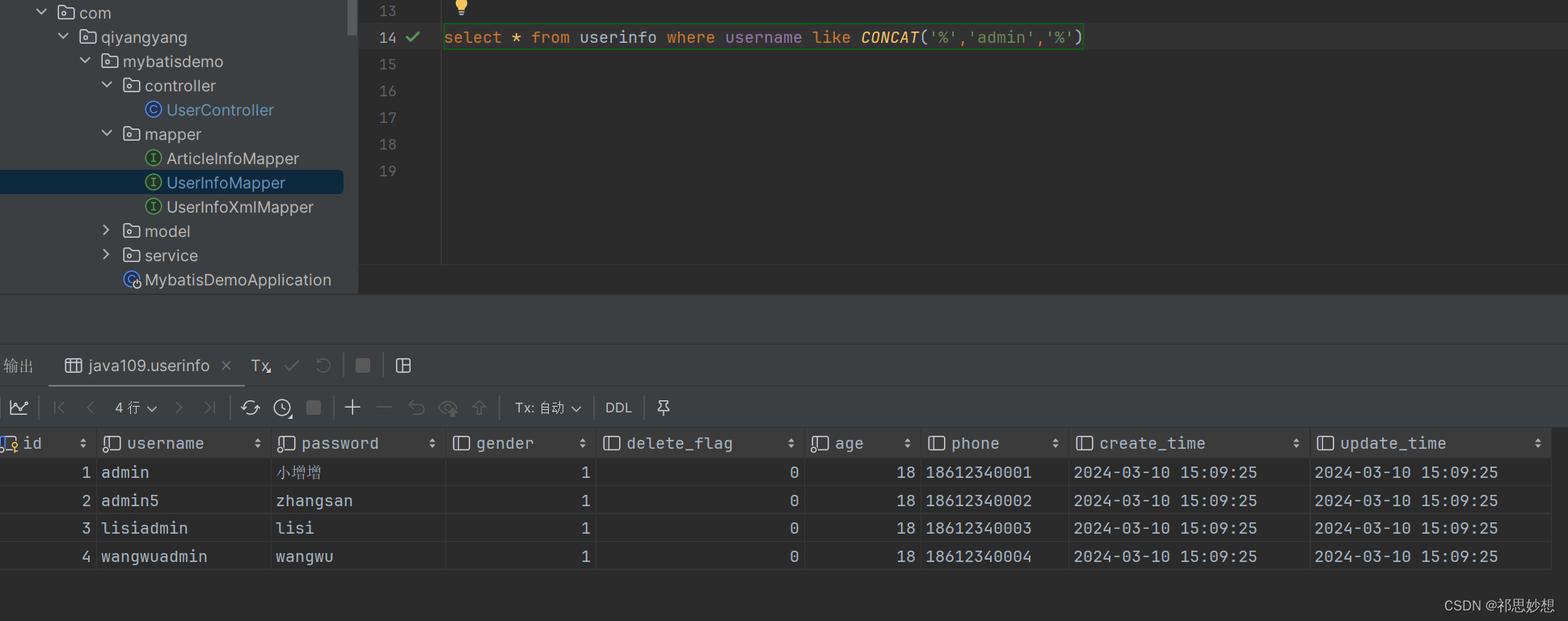Sort by the delete_flag column header
Screen dimensions: 1568x621
pyautogui.click(x=699, y=443)
